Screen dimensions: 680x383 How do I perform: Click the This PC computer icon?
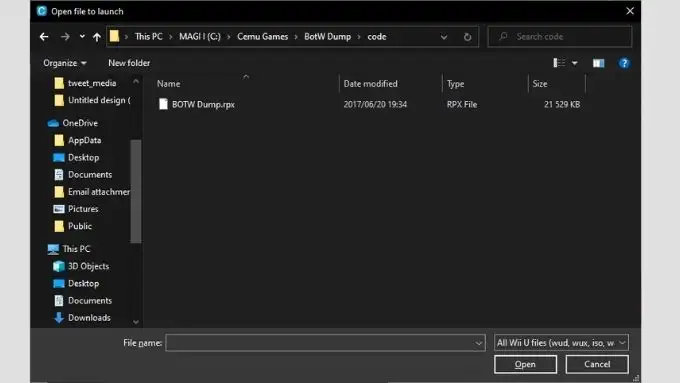click(53, 249)
